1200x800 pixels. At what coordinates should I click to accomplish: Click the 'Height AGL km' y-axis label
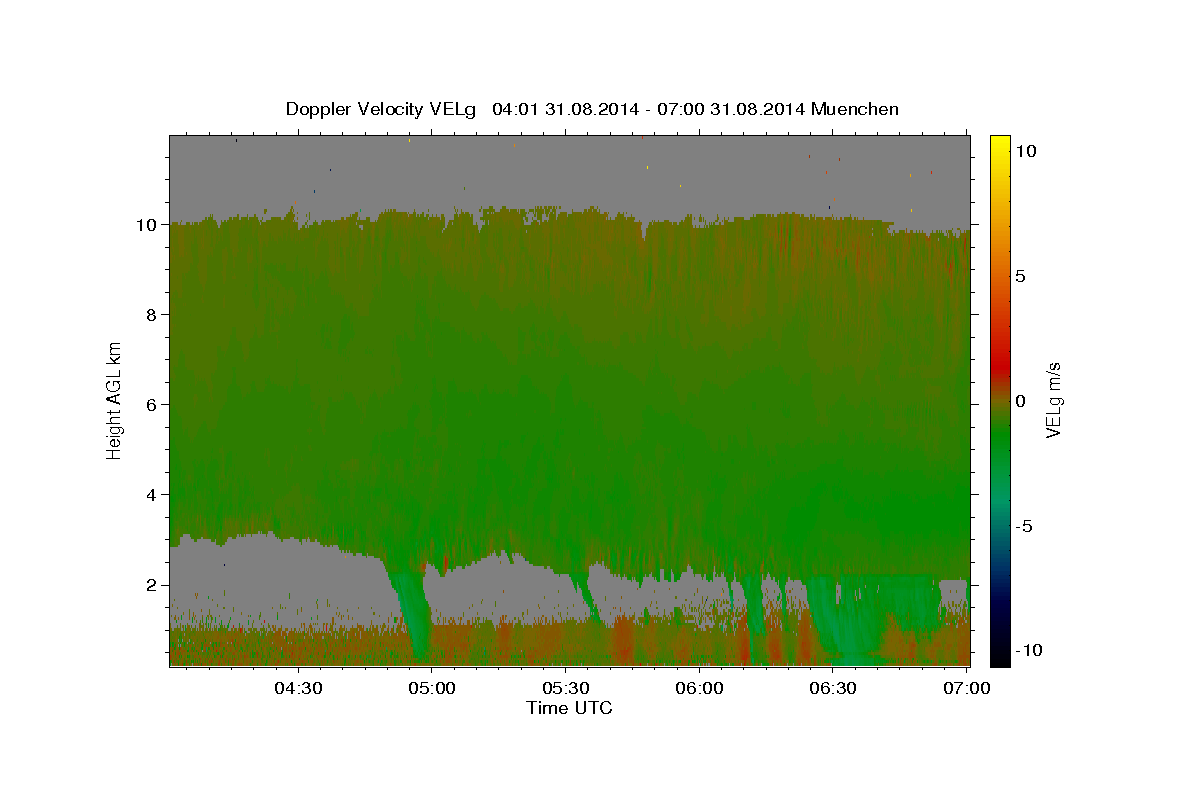(x=115, y=400)
